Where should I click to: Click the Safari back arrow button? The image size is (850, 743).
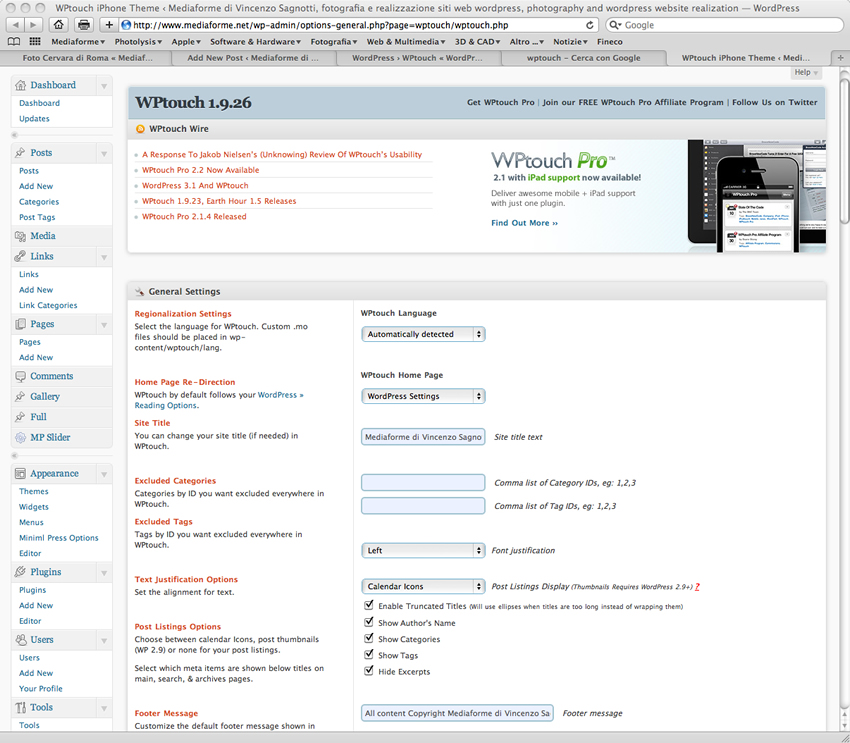tap(15, 25)
